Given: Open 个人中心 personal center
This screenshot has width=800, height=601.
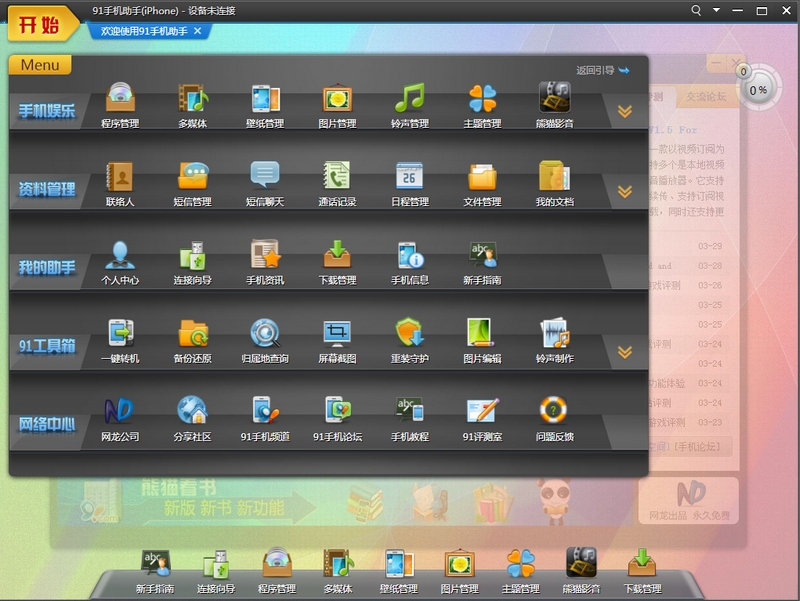Looking at the screenshot, I should pyautogui.click(x=120, y=256).
